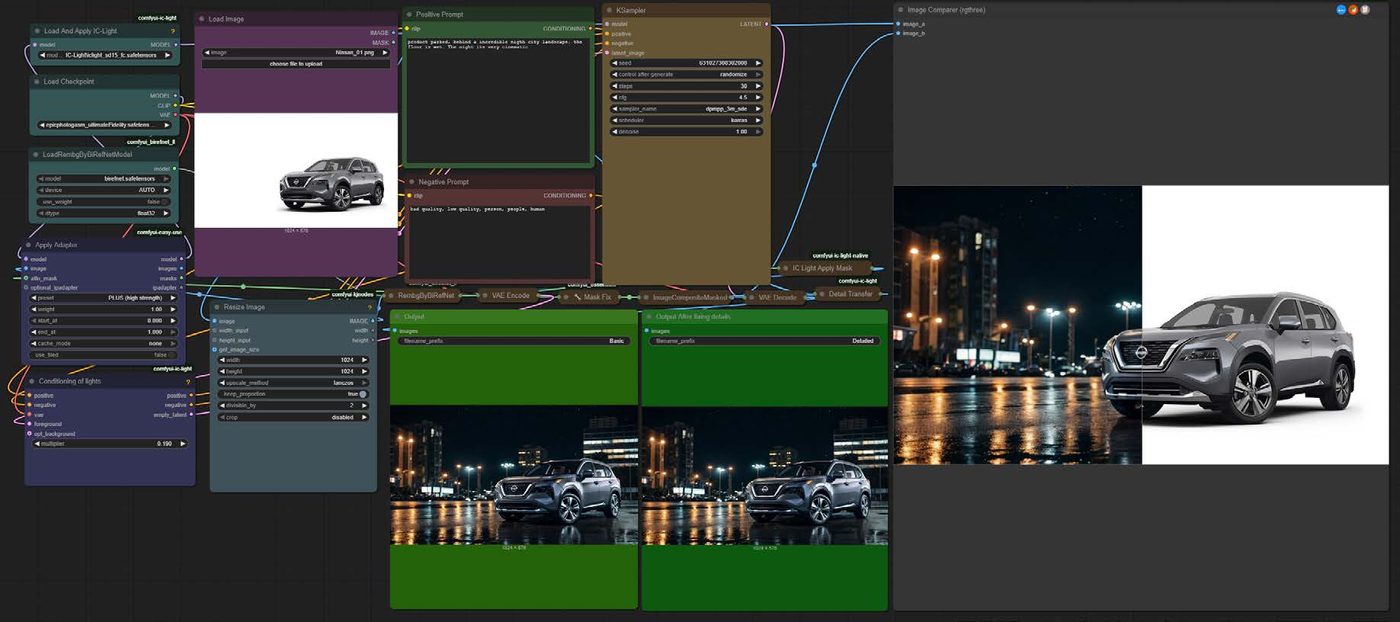The height and width of the screenshot is (622, 1400).
Task: Open cache_mode none dropdown in Apply Adapter
Action: pyautogui.click(x=104, y=343)
